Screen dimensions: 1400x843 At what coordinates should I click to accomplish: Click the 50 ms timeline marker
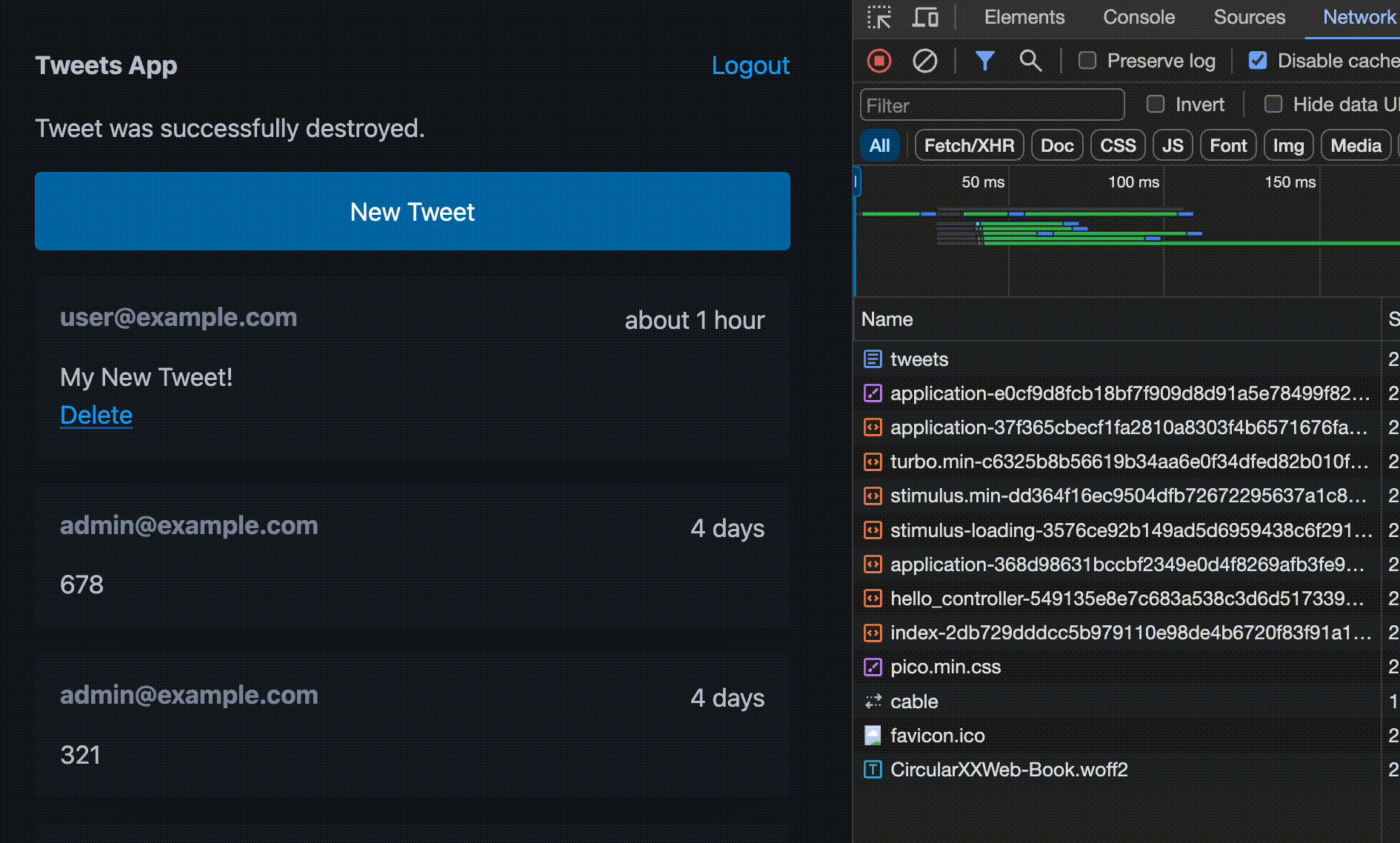(x=983, y=182)
